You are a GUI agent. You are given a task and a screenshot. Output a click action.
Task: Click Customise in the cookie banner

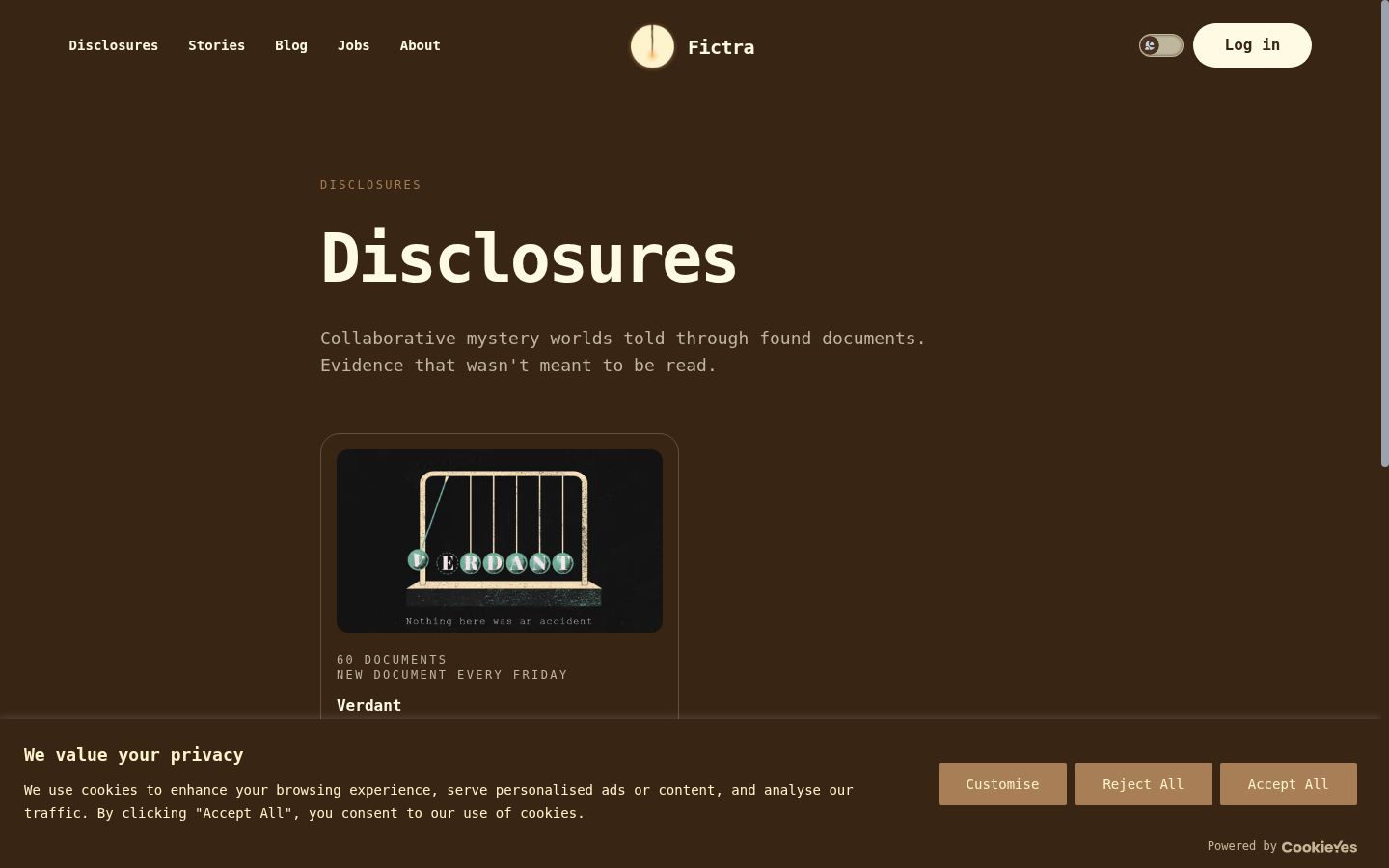(1002, 784)
